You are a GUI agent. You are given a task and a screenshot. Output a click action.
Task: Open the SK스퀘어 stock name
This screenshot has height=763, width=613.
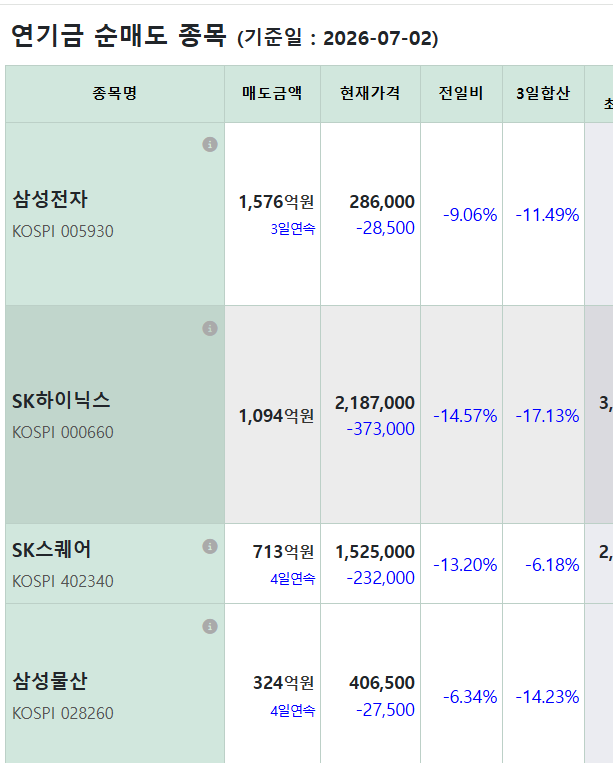[52, 550]
